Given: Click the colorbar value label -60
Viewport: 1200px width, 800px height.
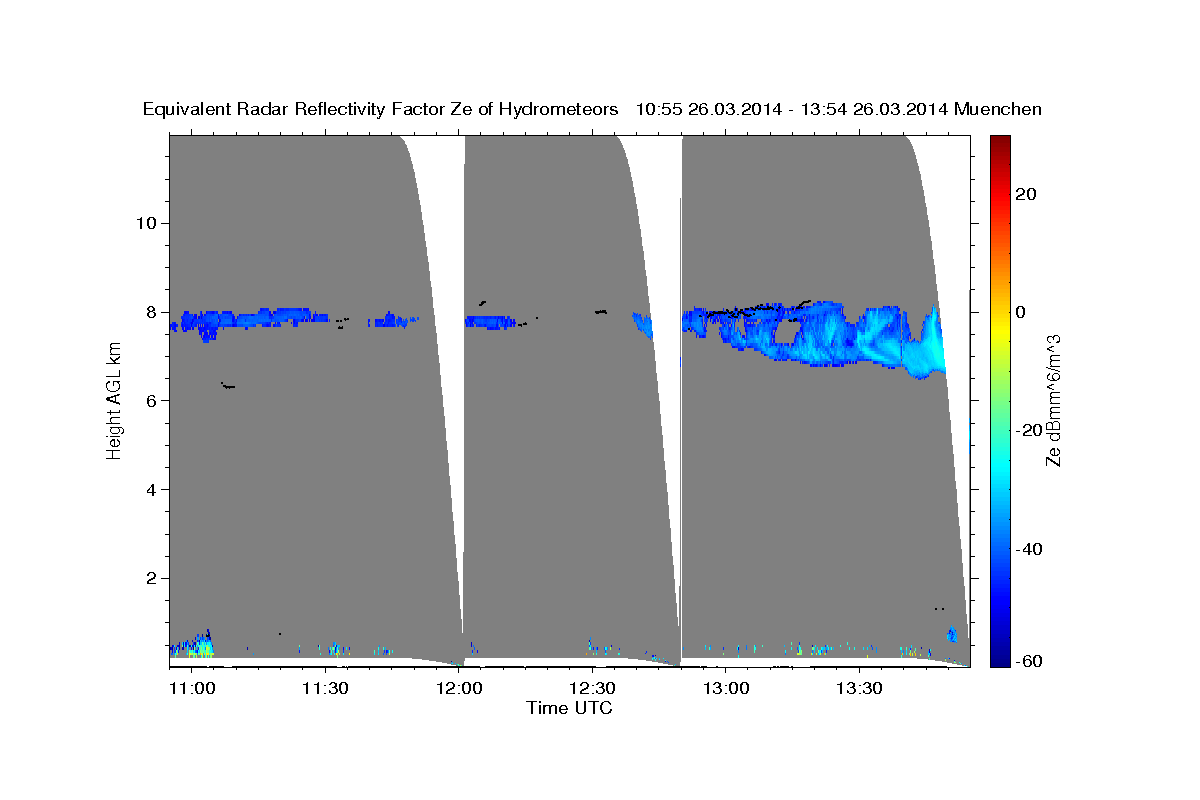Looking at the screenshot, I should pos(1028,661).
